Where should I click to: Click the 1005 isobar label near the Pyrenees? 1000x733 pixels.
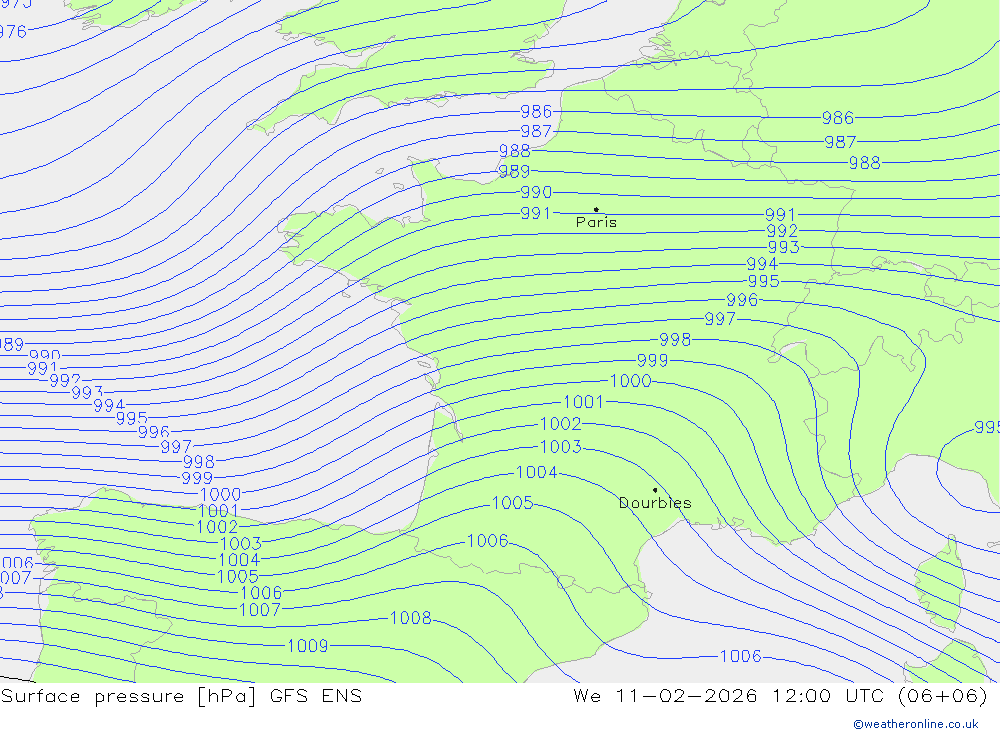coord(512,503)
